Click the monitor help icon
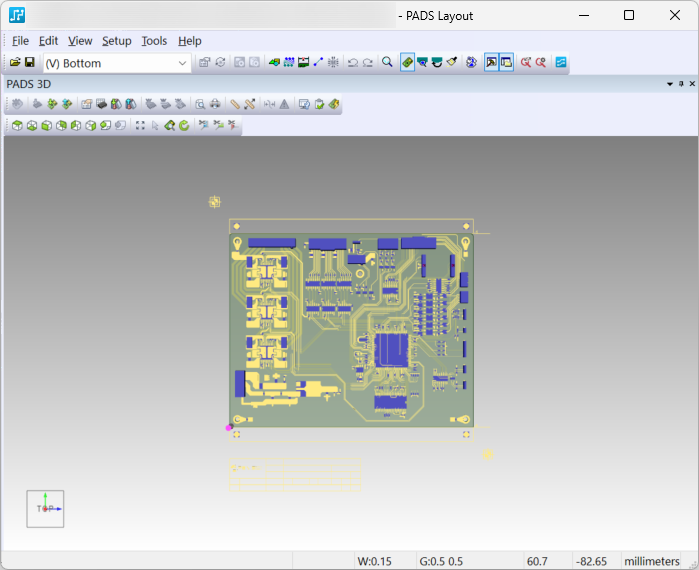The image size is (699, 570). 304,104
